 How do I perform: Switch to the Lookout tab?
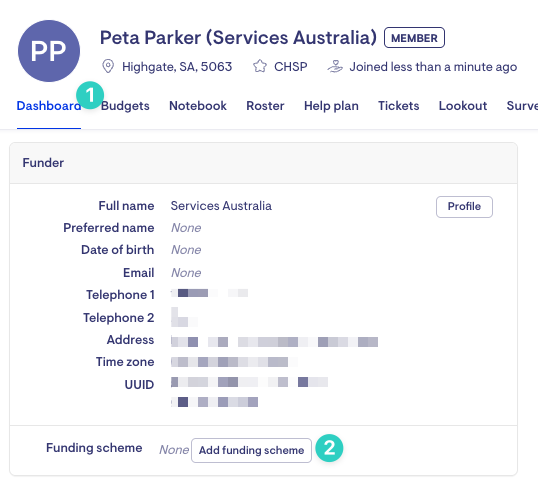[463, 106]
